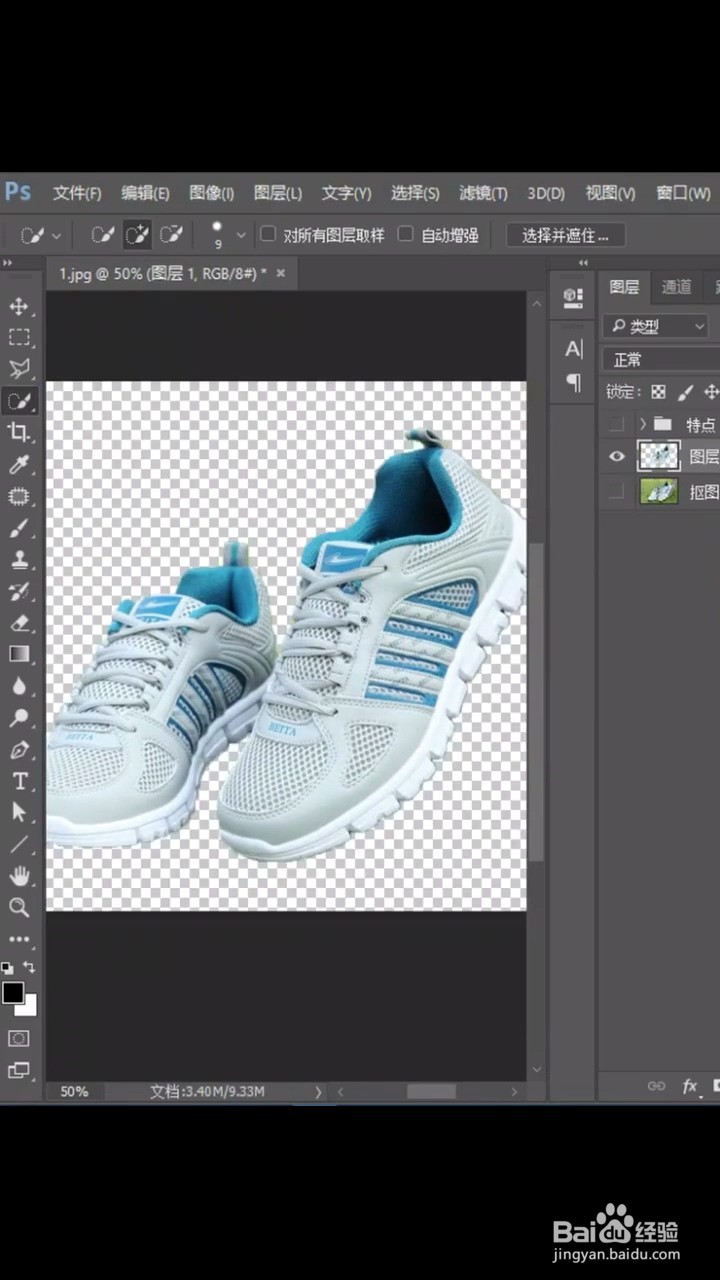
Task: Select the Clone Stamp tool
Action: pos(19,560)
